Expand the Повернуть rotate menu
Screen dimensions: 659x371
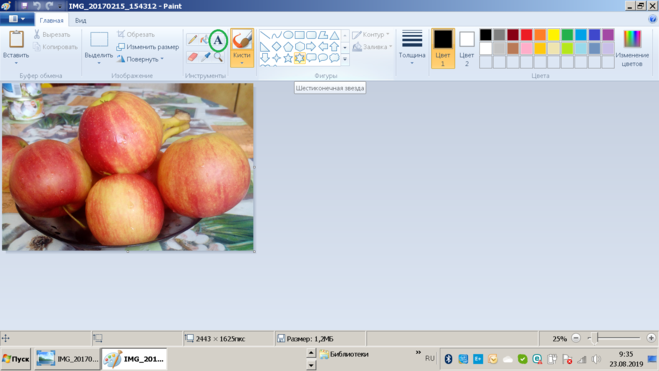140,59
